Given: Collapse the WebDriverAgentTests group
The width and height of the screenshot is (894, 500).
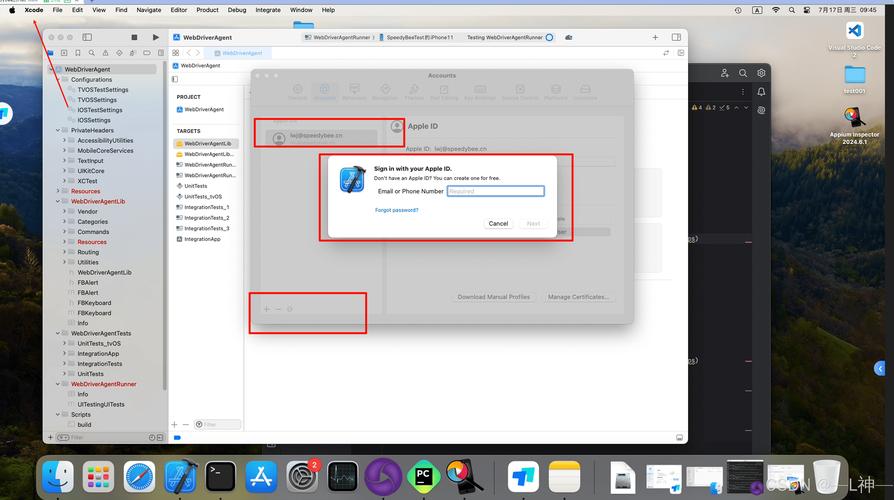Looking at the screenshot, I should coord(58,333).
